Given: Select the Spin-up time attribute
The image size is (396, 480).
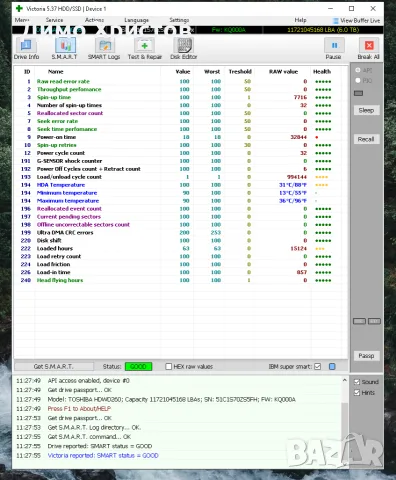Looking at the screenshot, I should 180,97.
